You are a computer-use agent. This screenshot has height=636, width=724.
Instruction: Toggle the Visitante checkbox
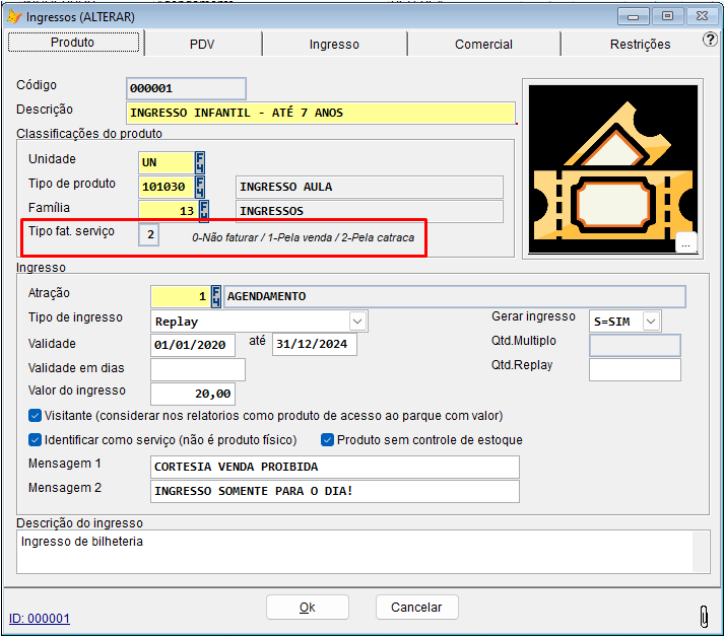pyautogui.click(x=35, y=415)
